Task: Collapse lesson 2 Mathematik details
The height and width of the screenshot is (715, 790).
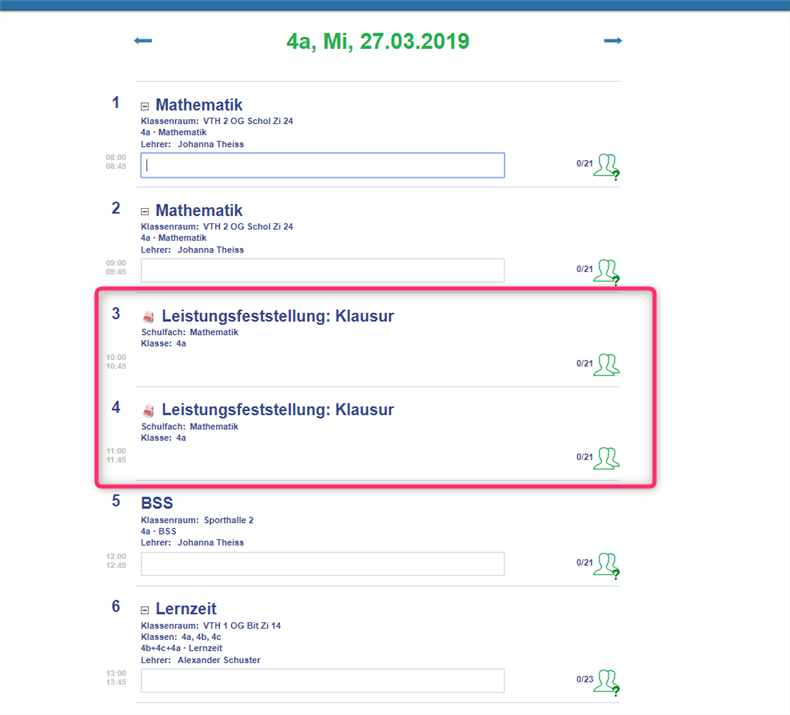Action: [145, 212]
